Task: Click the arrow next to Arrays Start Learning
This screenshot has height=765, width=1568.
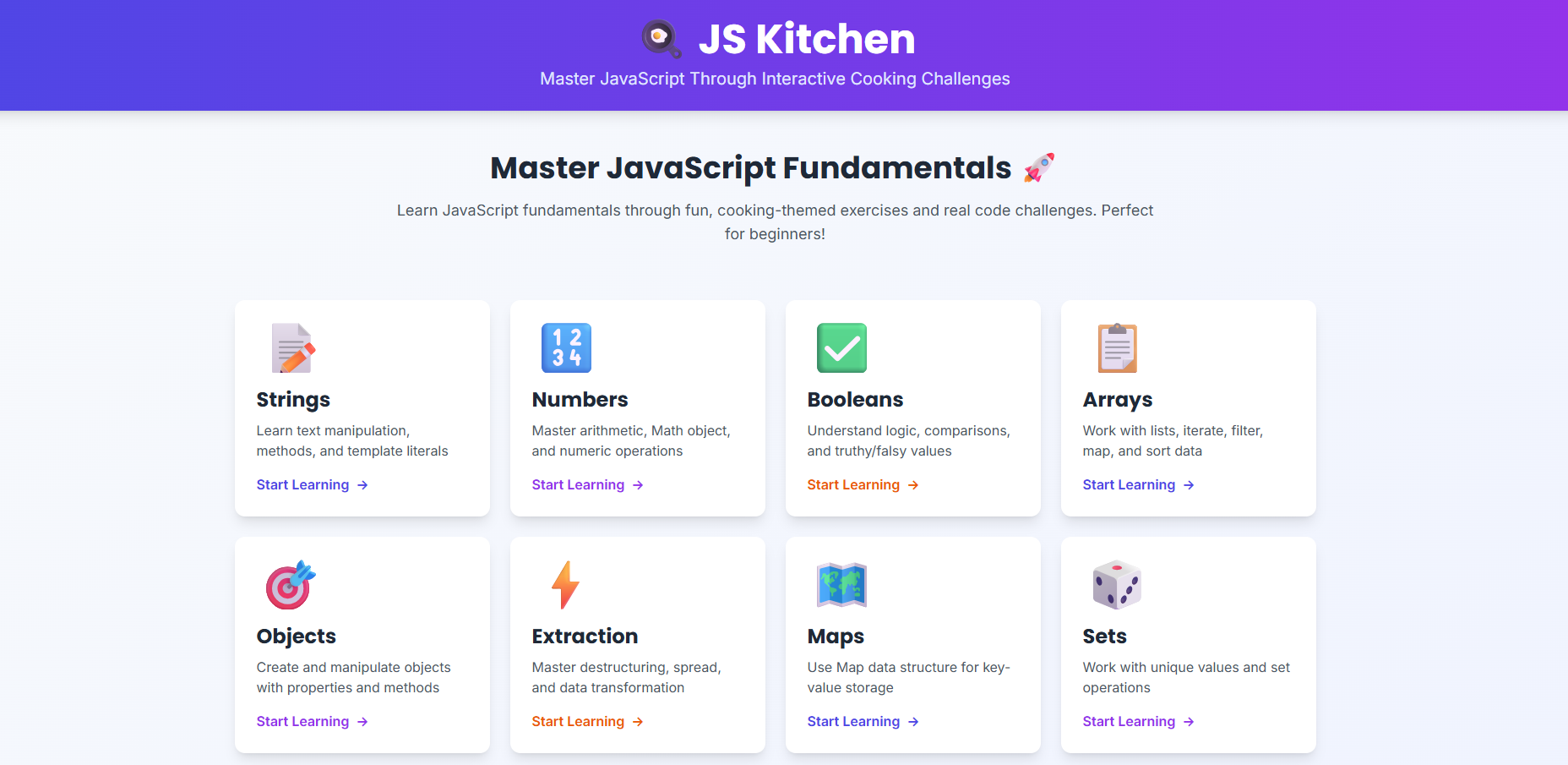Action: [1189, 485]
